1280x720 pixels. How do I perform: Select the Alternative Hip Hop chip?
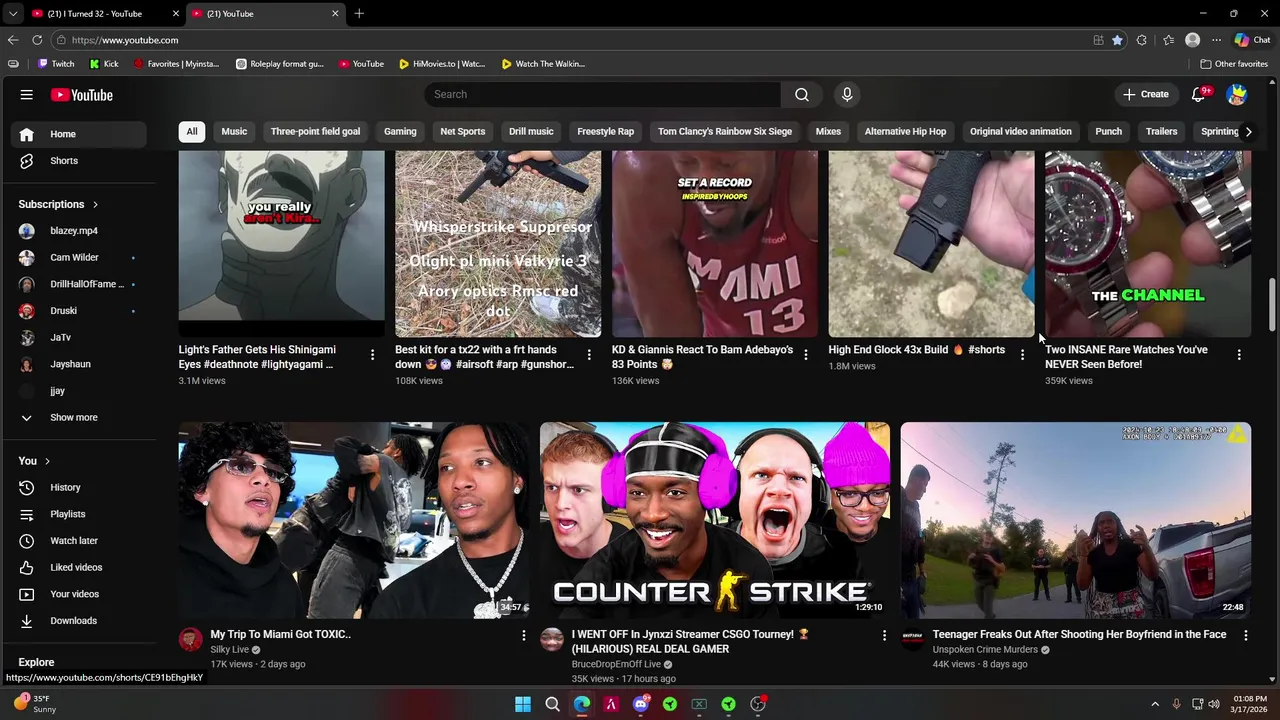coord(905,131)
